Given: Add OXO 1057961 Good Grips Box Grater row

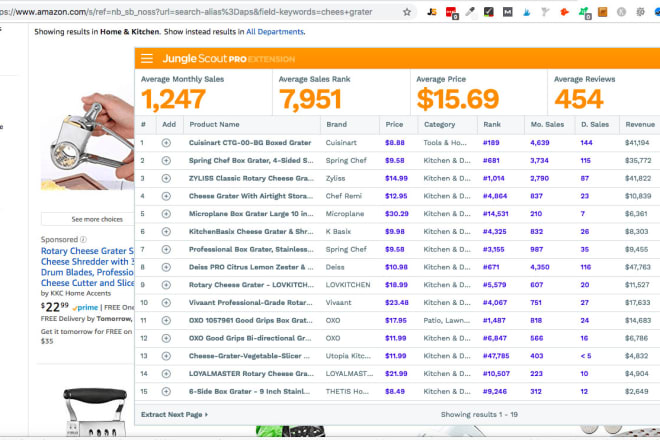Looking at the screenshot, I should [166, 320].
